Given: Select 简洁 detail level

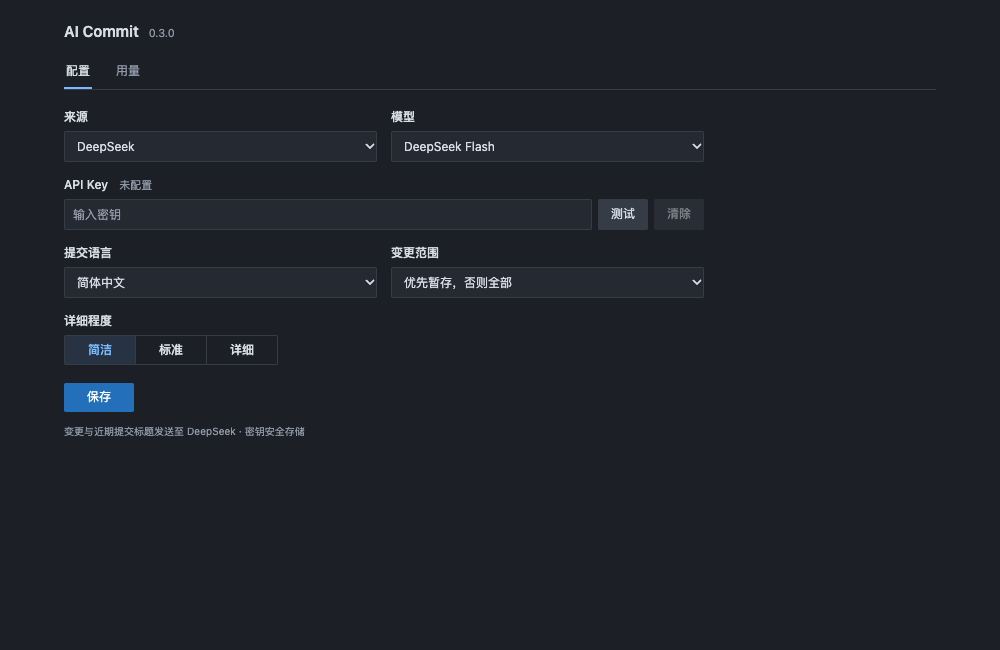Looking at the screenshot, I should (100, 350).
